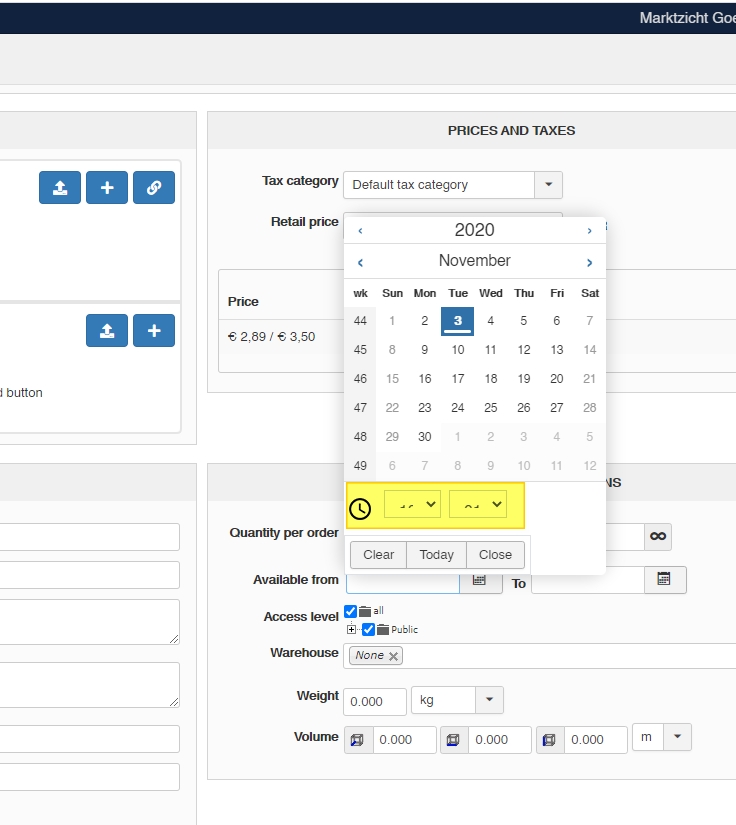Screen dimensions: 736x825
Task: Uncheck the Public access level checkbox
Action: point(368,629)
